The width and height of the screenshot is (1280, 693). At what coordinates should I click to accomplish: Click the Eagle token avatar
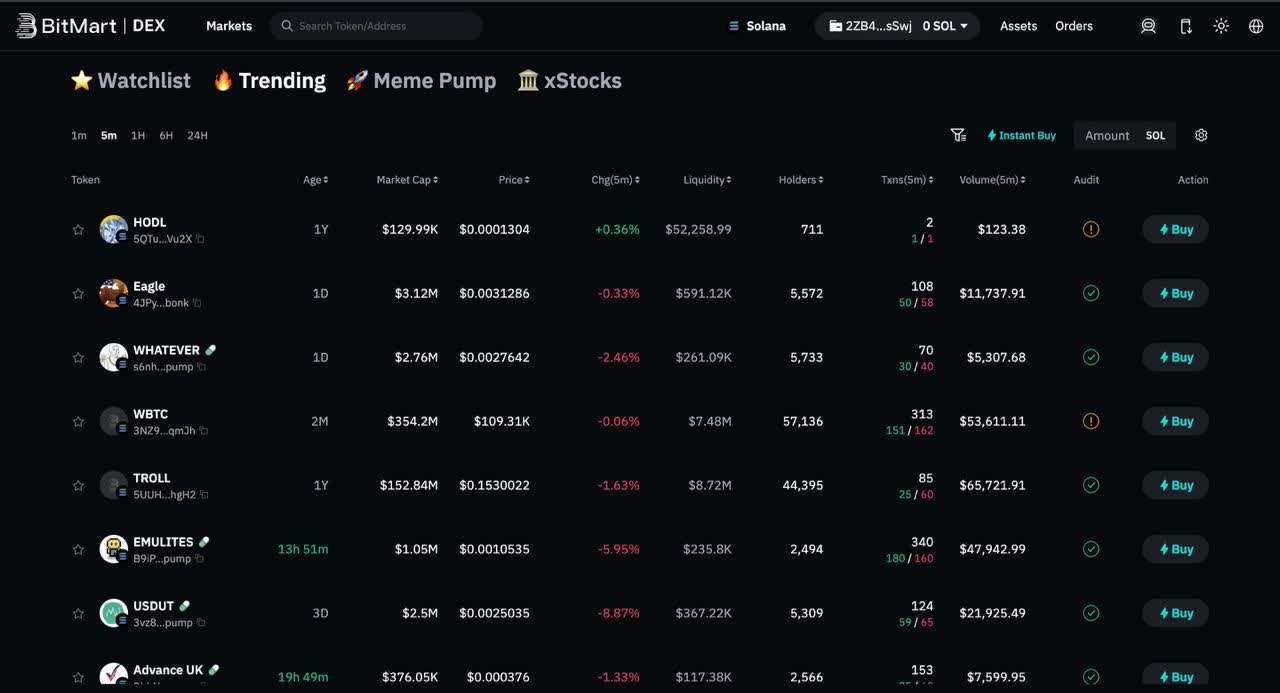click(113, 293)
